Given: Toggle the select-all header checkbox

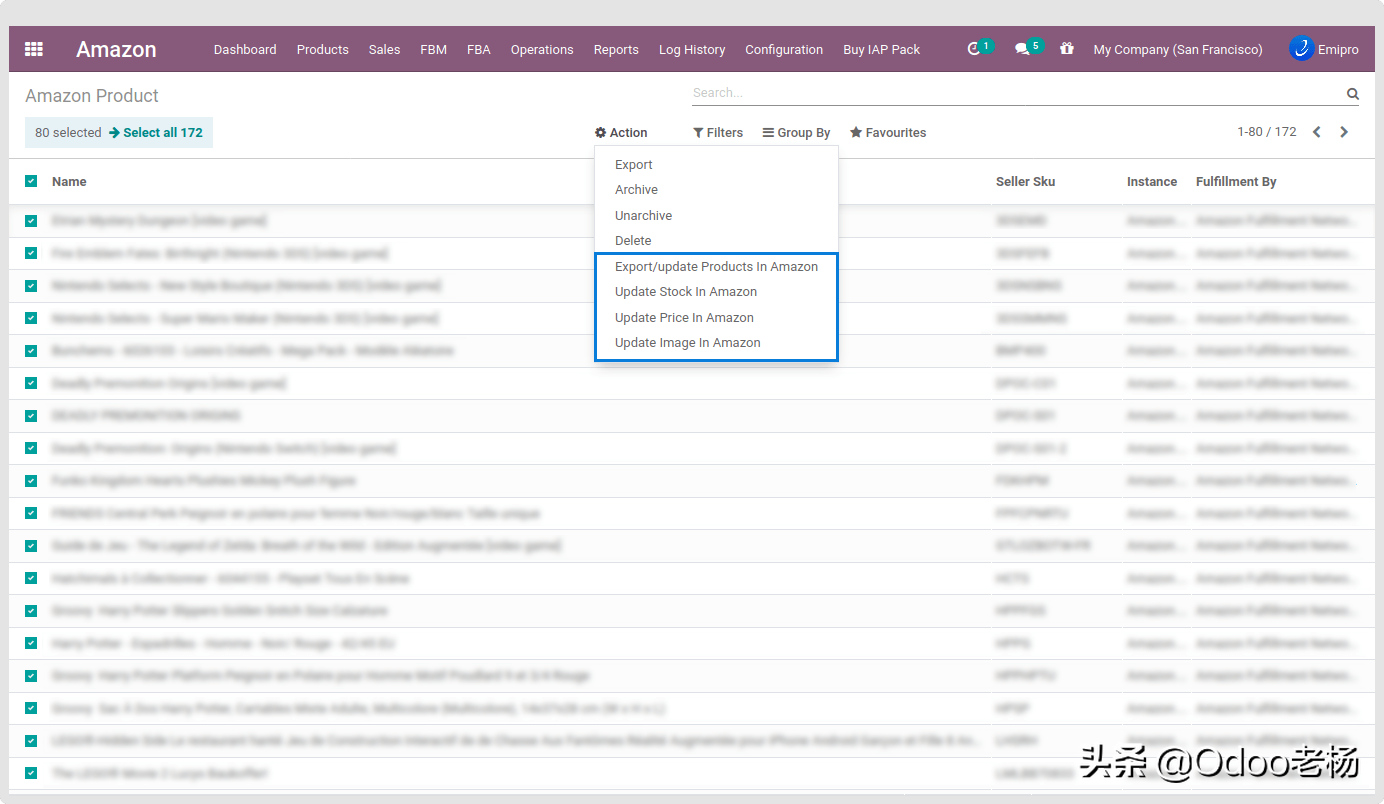Looking at the screenshot, I should 31,181.
